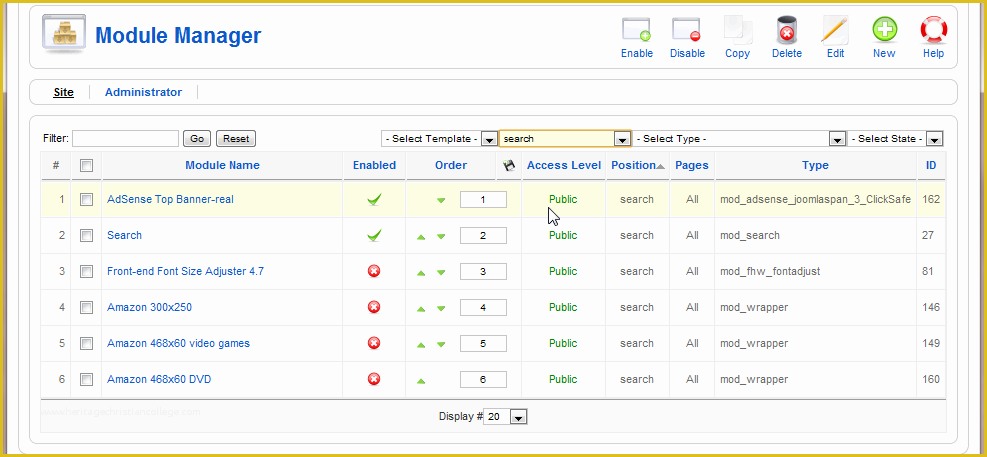Enable Amazon 468x60 video games via red icon
The height and width of the screenshot is (457, 987).
pyautogui.click(x=374, y=343)
